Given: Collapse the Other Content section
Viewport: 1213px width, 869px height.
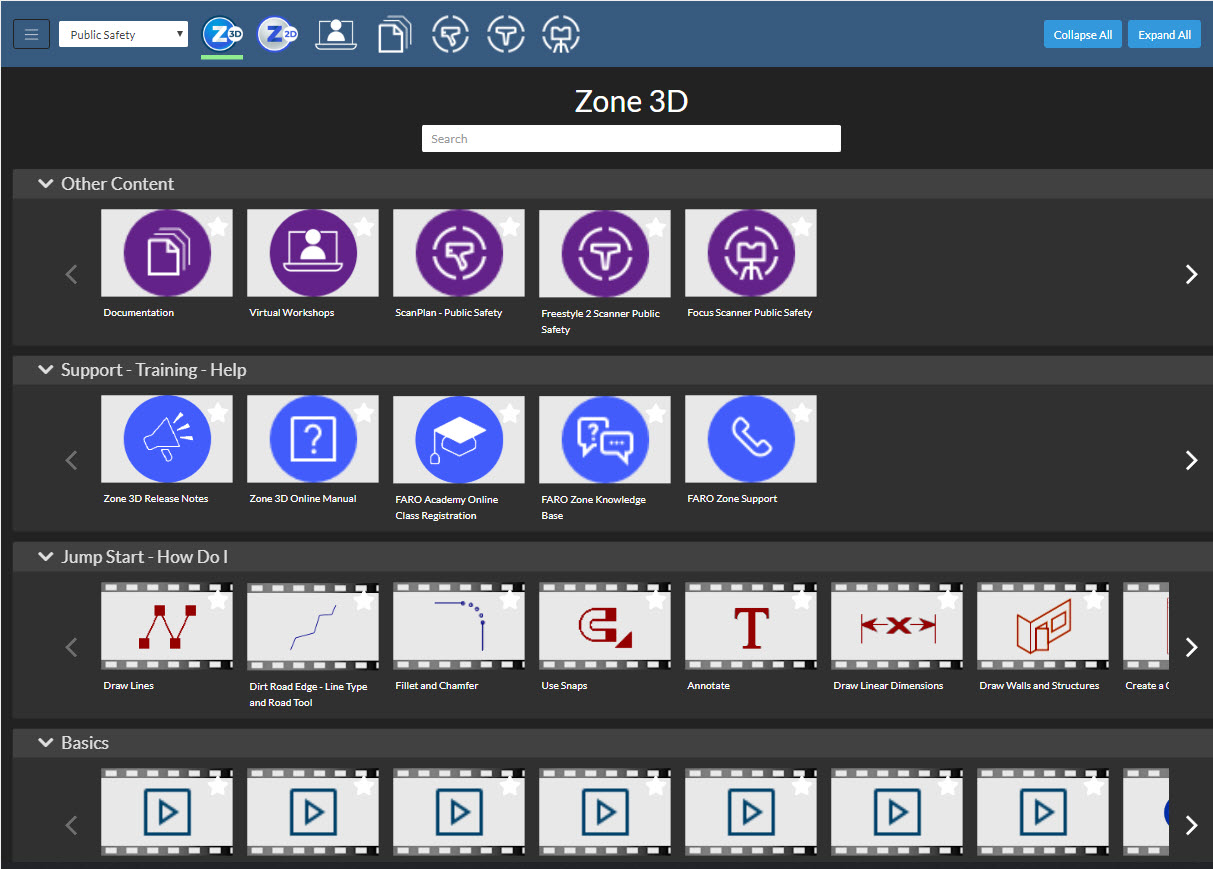Looking at the screenshot, I should click(x=45, y=184).
